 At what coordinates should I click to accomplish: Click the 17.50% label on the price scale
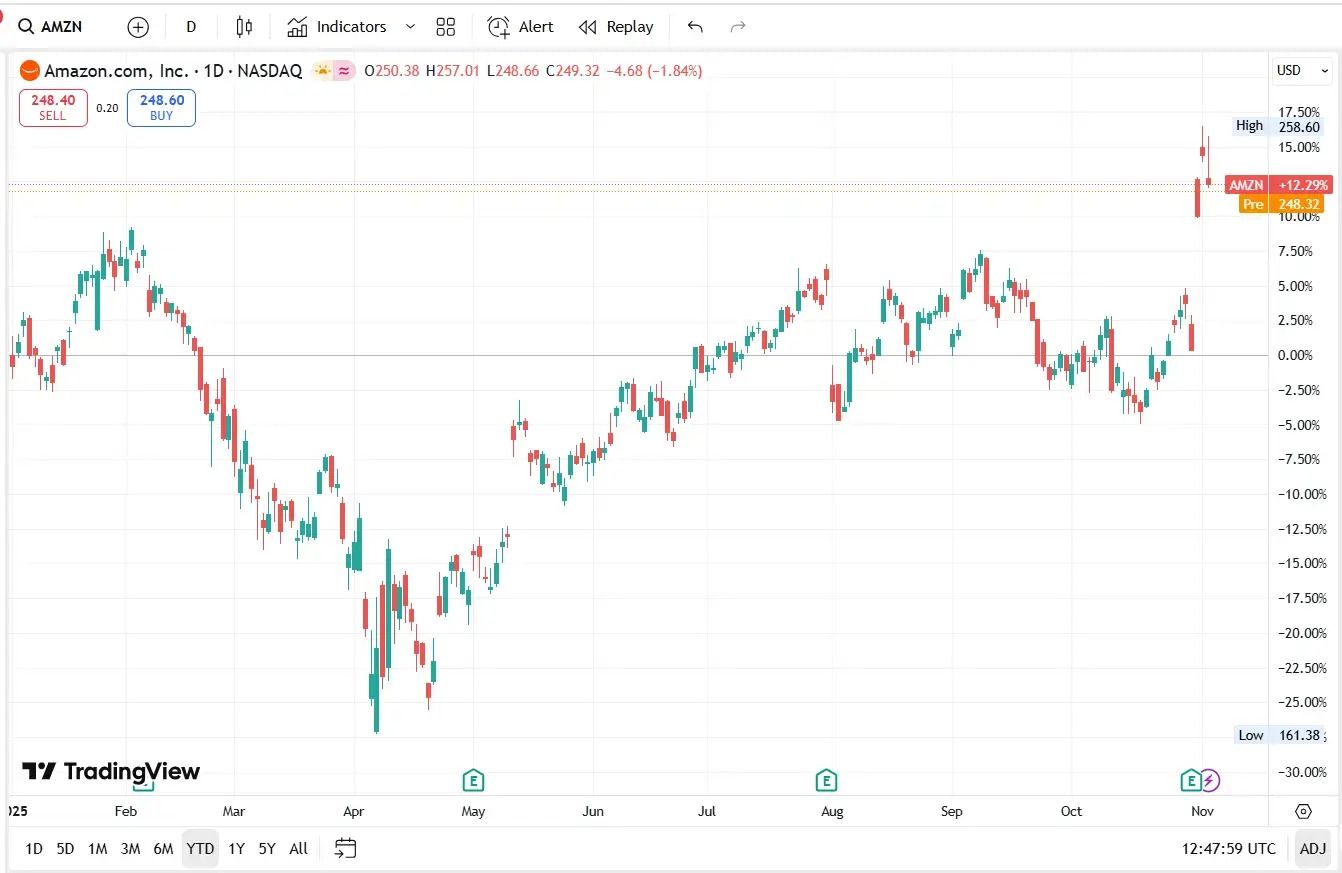click(1299, 112)
